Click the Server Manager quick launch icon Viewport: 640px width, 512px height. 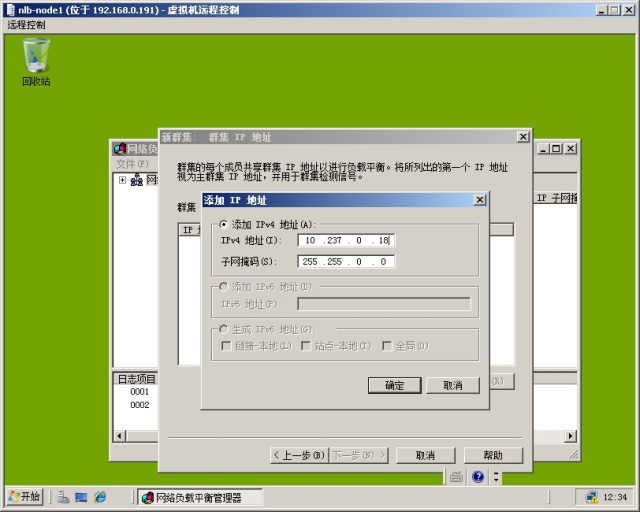[63, 497]
